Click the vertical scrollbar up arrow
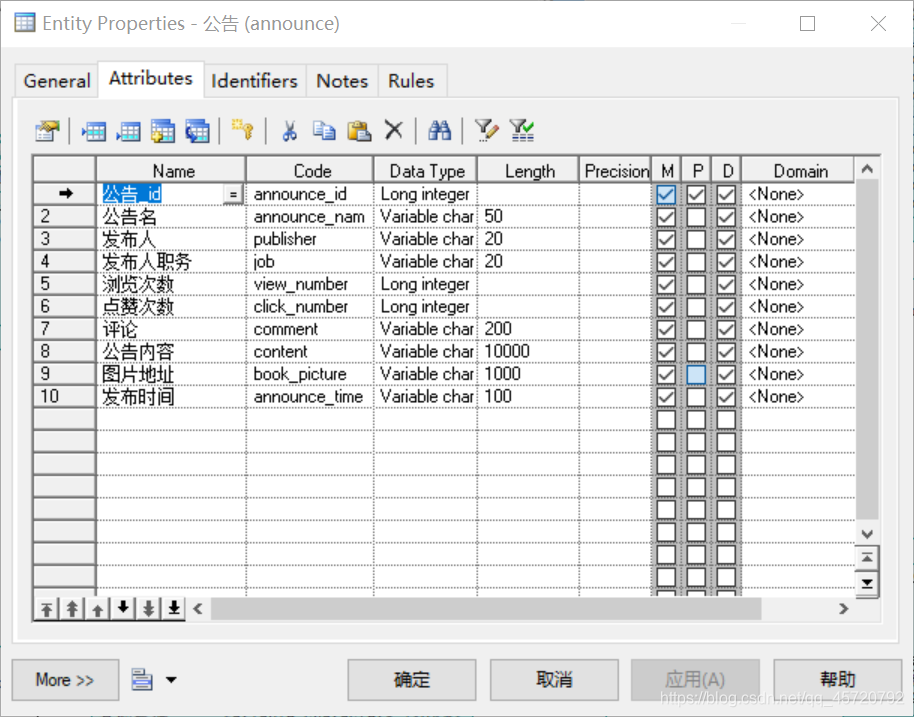Image resolution: width=914 pixels, height=717 pixels. 867,169
